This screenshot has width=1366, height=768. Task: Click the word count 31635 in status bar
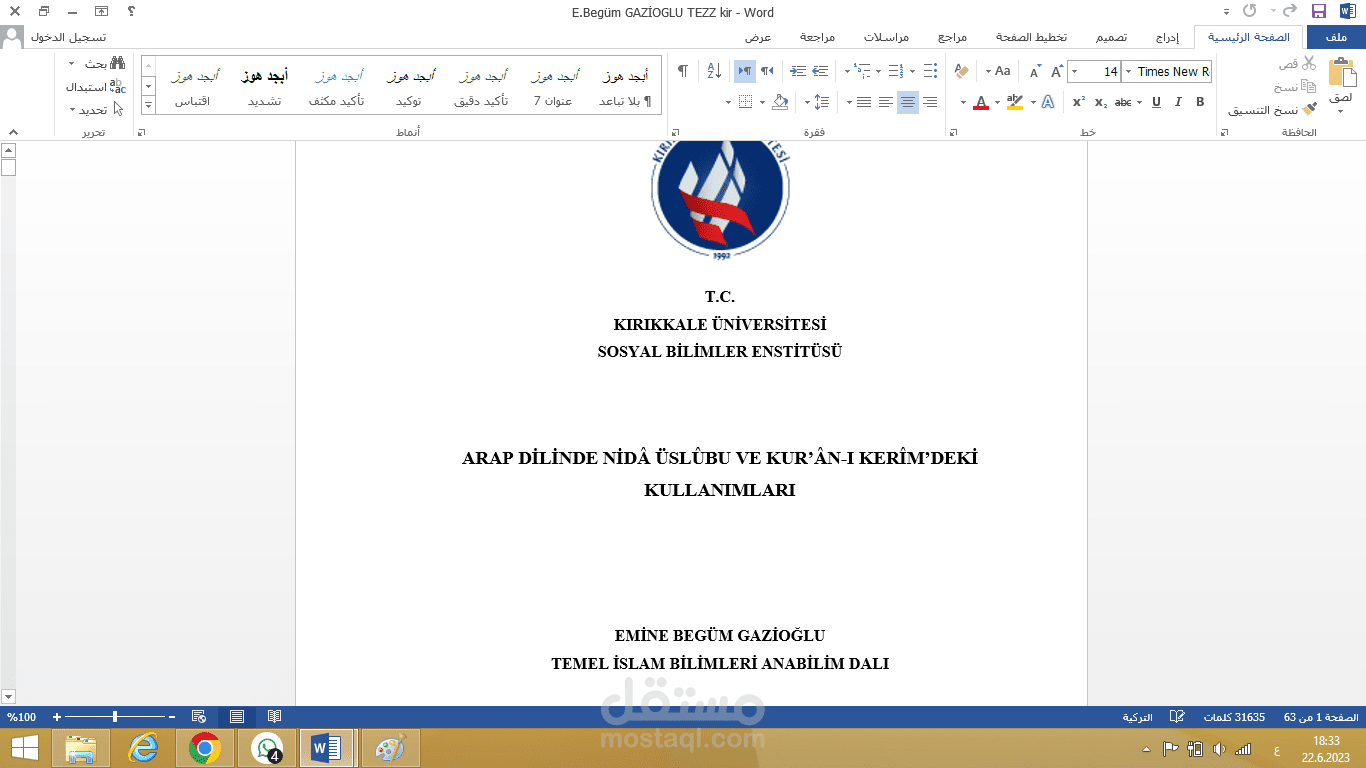(x=1235, y=717)
